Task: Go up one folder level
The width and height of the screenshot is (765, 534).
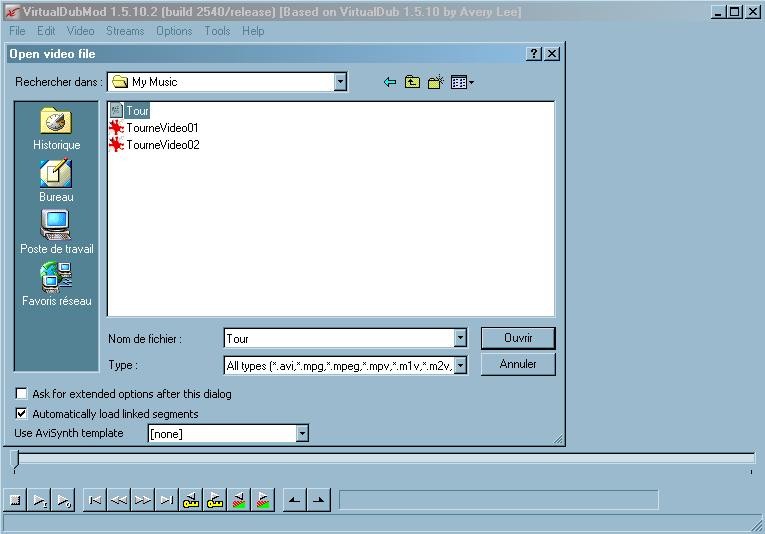Action: click(x=412, y=82)
